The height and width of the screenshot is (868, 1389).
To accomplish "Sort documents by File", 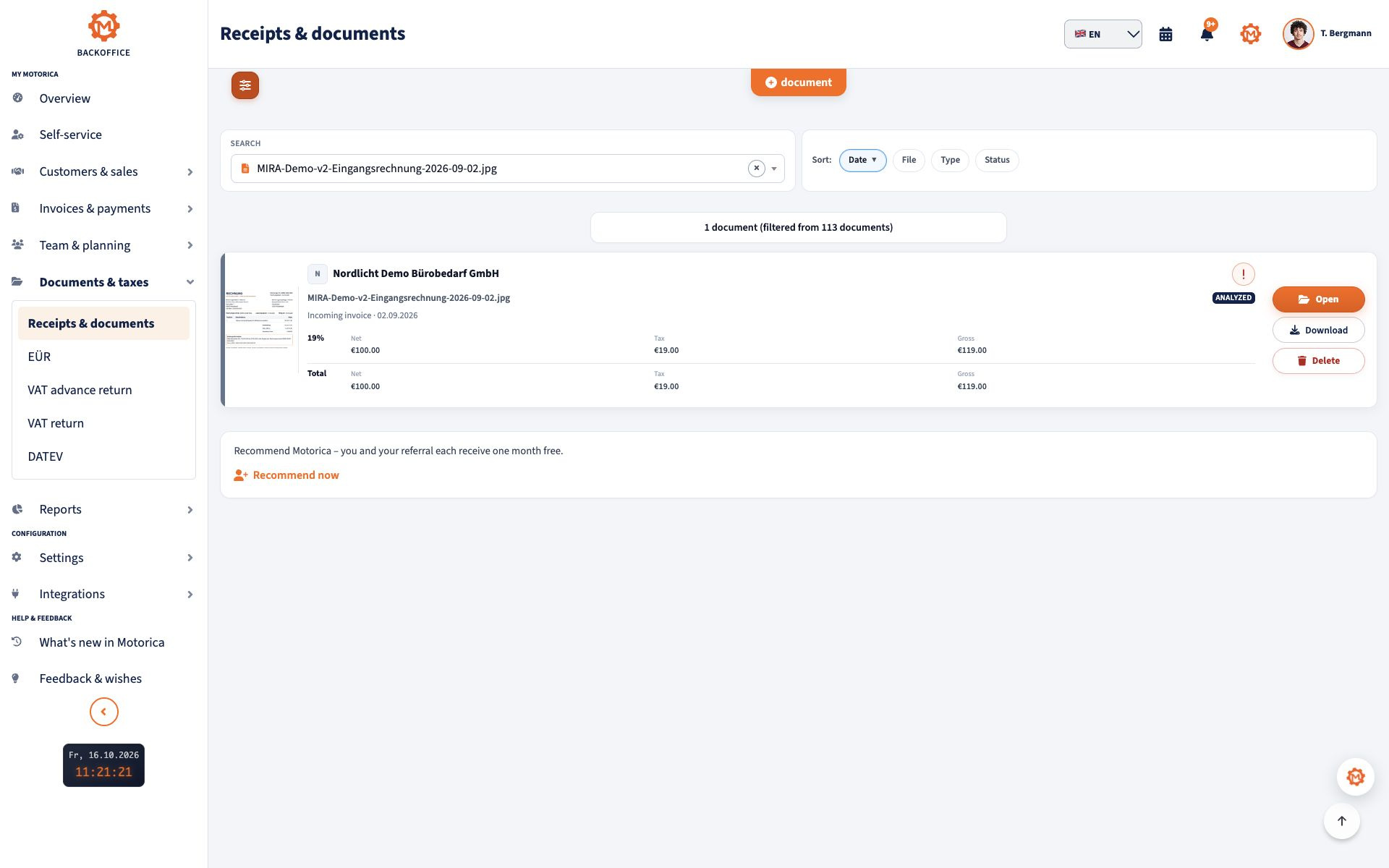I will pyautogui.click(x=909, y=160).
